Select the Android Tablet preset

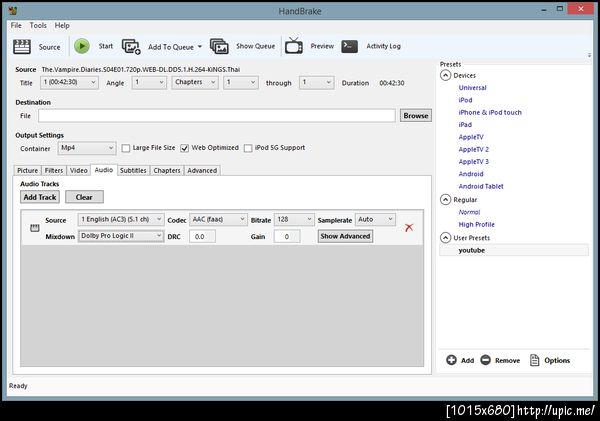(x=481, y=186)
